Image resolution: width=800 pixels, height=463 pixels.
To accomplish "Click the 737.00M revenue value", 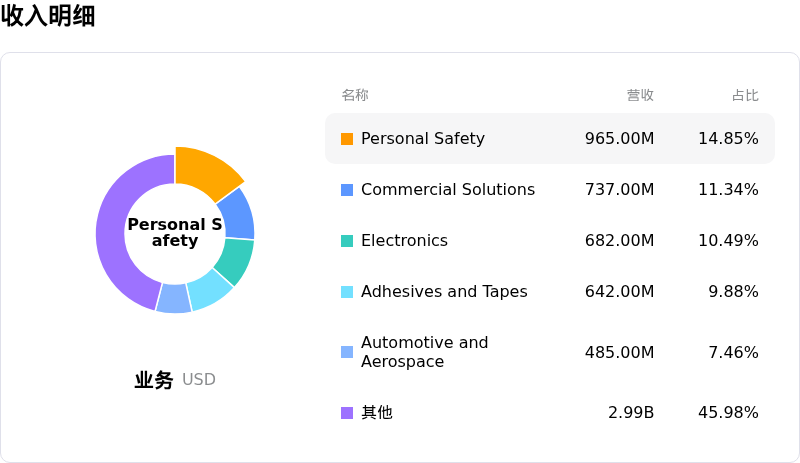I will tap(619, 189).
